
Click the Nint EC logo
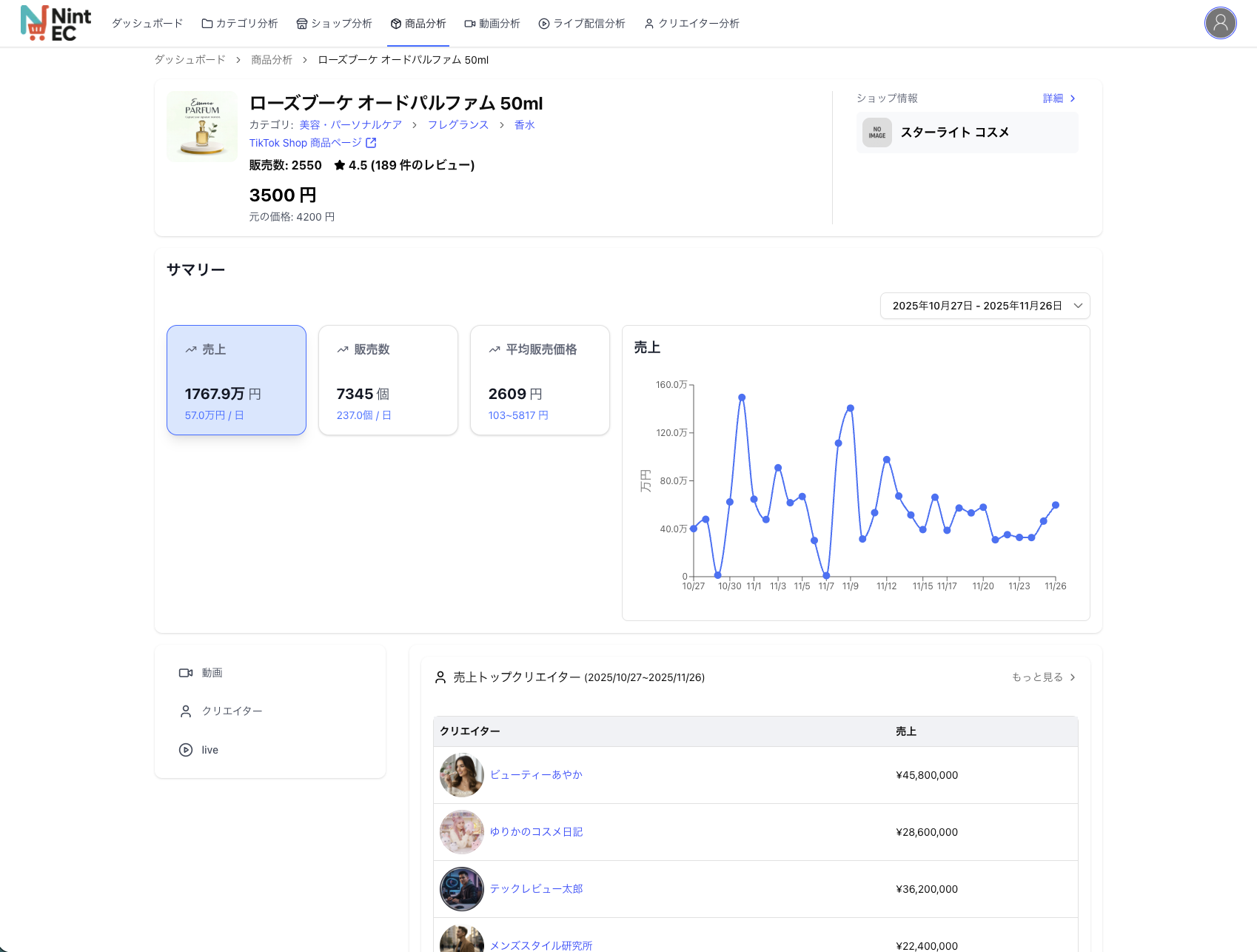click(56, 24)
